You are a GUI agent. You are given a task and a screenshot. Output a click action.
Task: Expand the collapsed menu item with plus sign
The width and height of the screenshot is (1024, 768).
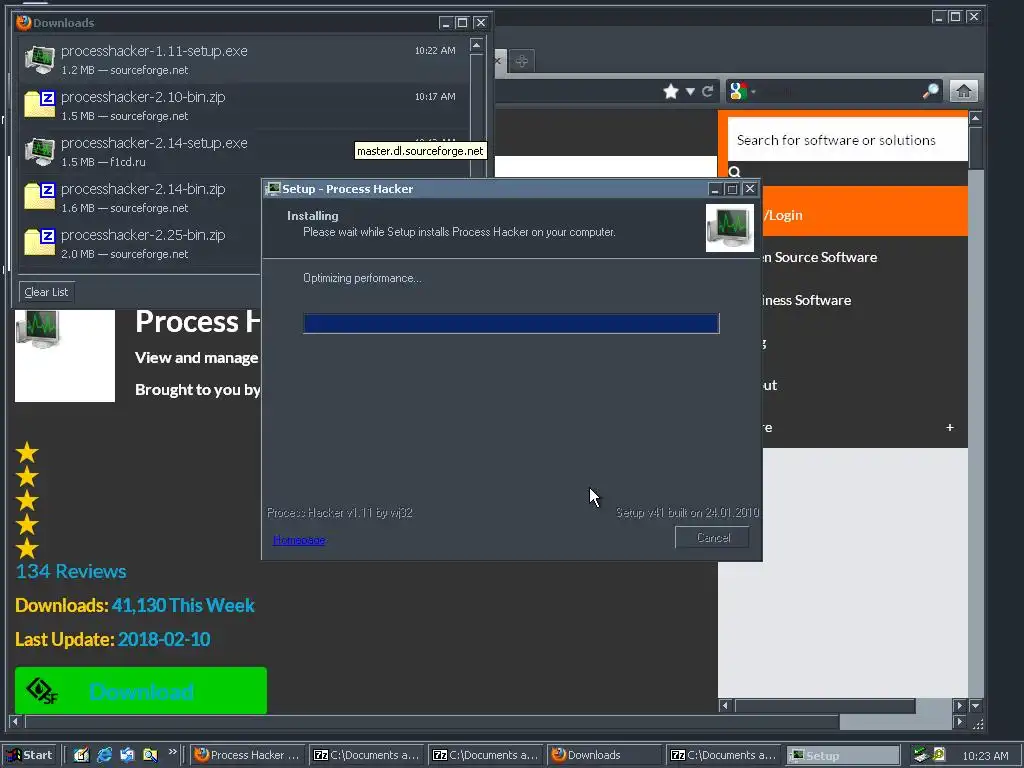click(950, 427)
